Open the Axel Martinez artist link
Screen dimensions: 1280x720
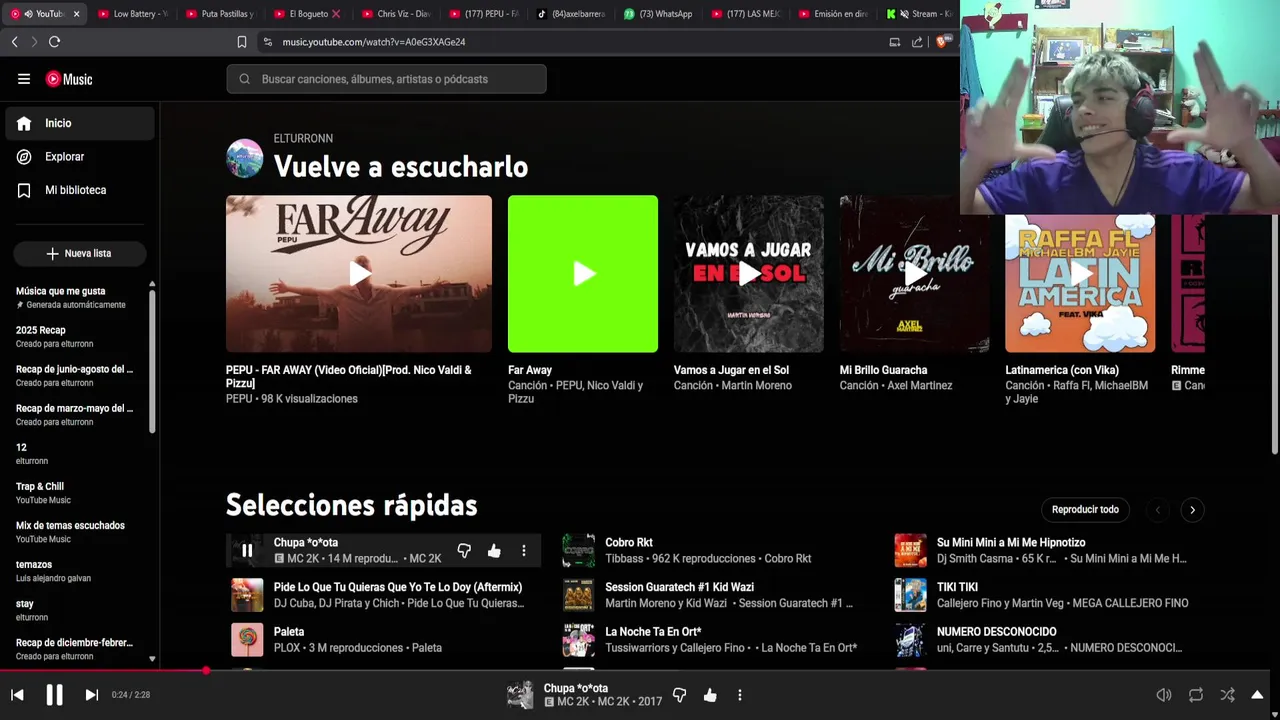[918, 386]
